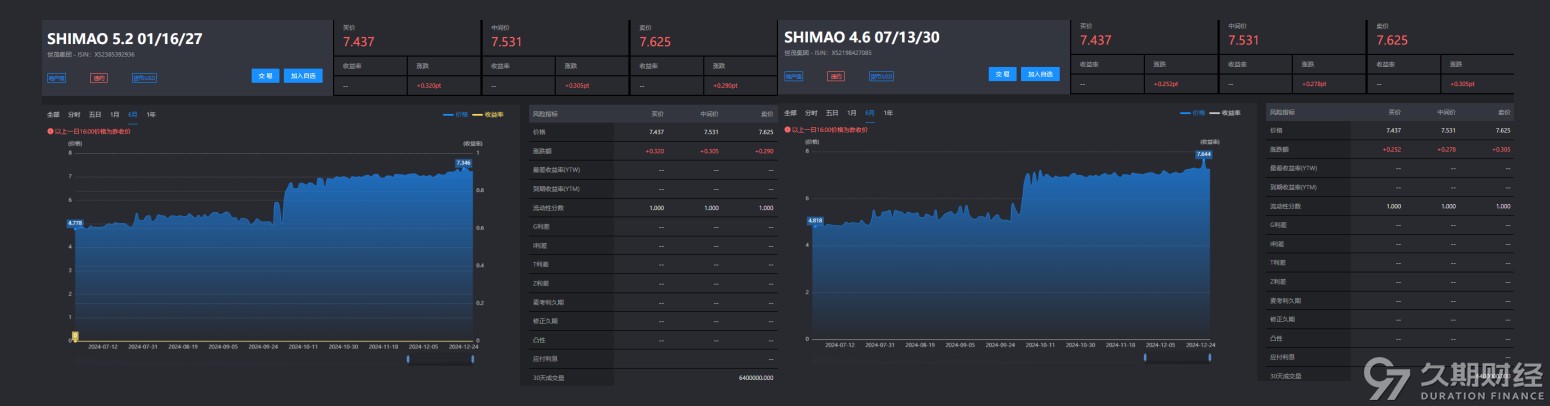Click the red 违约 tag on SHIMAO 4.6
The image size is (1550, 406).
coord(835,75)
